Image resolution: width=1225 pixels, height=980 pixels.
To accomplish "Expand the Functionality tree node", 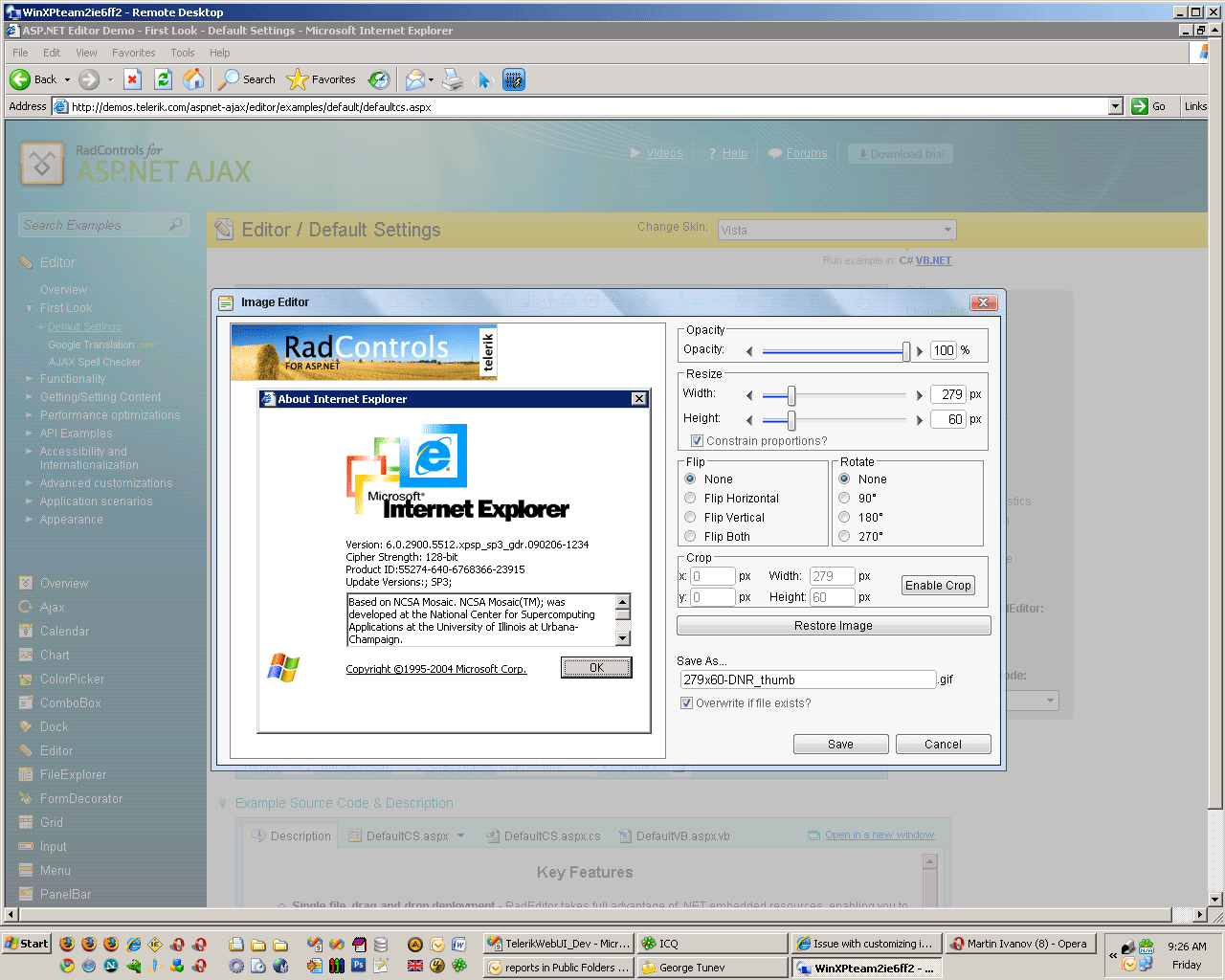I will tap(30, 379).
